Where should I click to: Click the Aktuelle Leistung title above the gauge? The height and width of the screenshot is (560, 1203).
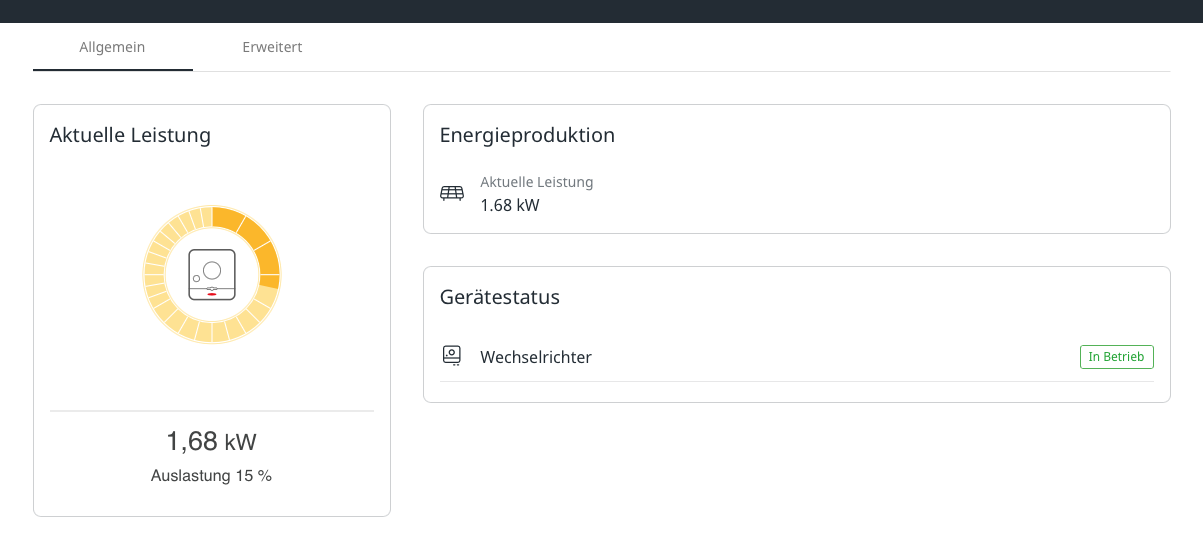coord(130,135)
